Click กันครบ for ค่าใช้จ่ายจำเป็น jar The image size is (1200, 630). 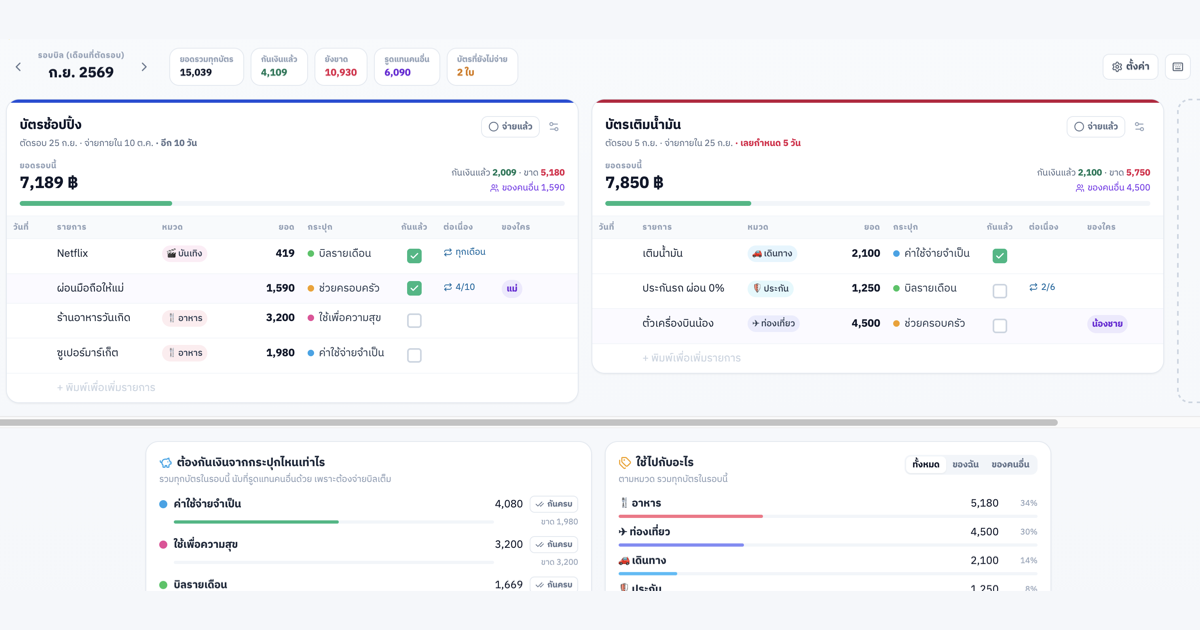click(x=554, y=504)
